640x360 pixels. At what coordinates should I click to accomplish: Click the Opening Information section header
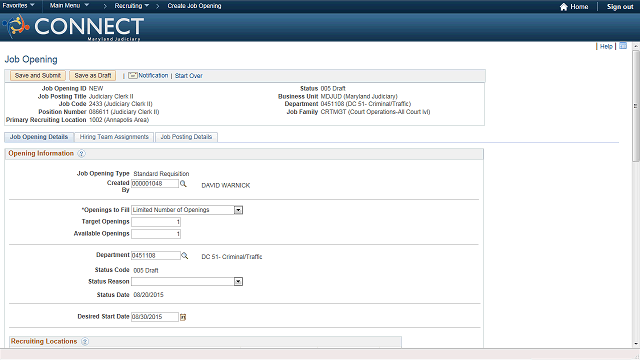click(41, 153)
